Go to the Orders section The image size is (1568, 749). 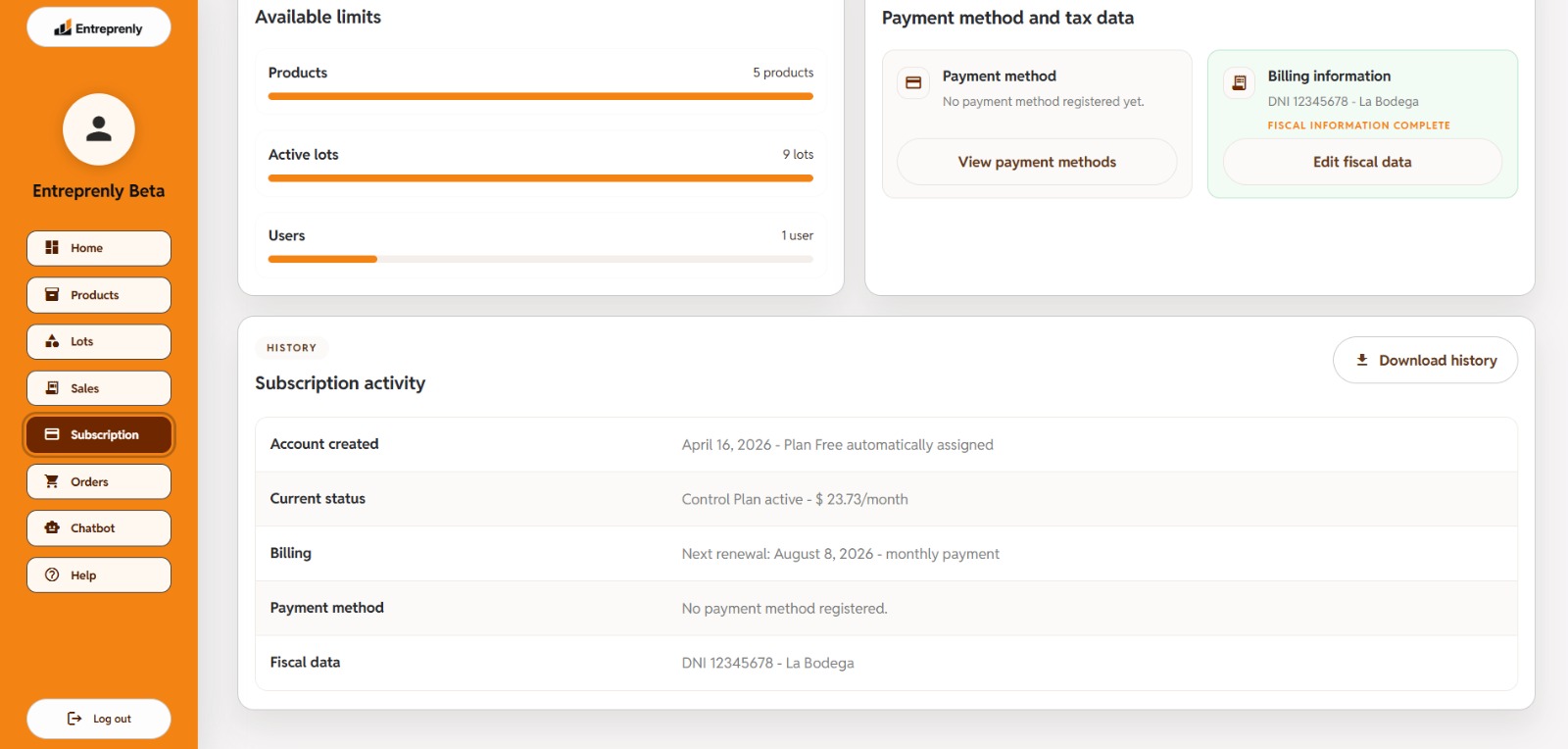99,481
